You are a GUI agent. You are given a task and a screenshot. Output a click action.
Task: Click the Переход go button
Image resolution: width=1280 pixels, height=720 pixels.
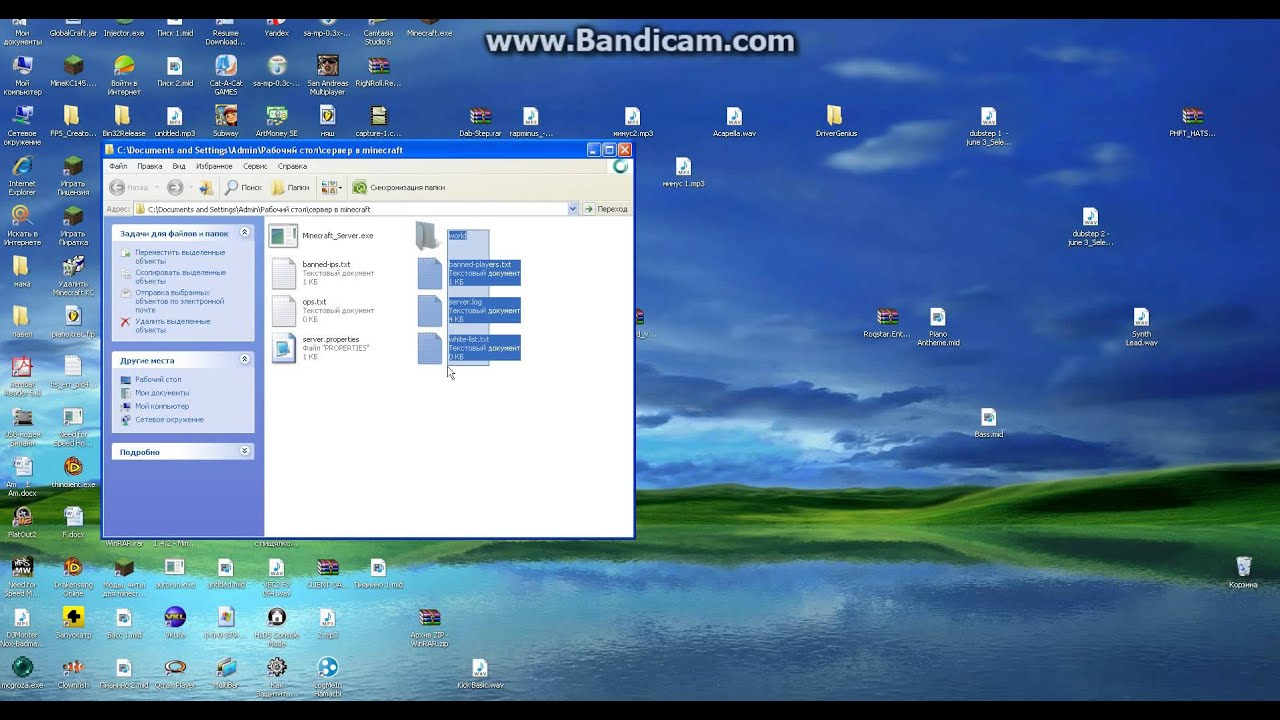pyautogui.click(x=606, y=209)
